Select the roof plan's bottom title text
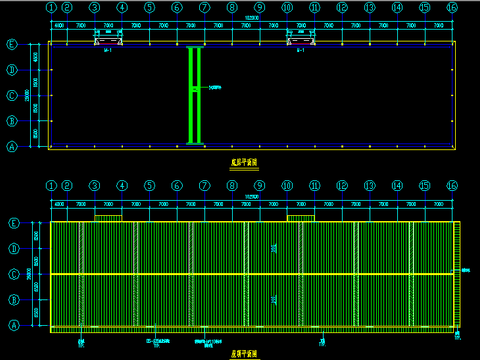 244,354
